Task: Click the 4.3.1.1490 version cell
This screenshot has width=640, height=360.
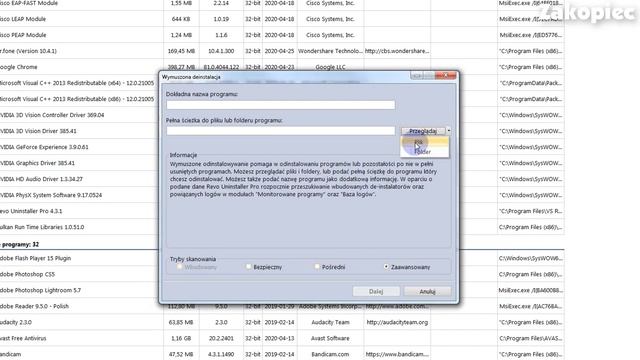Action: click(x=221, y=354)
